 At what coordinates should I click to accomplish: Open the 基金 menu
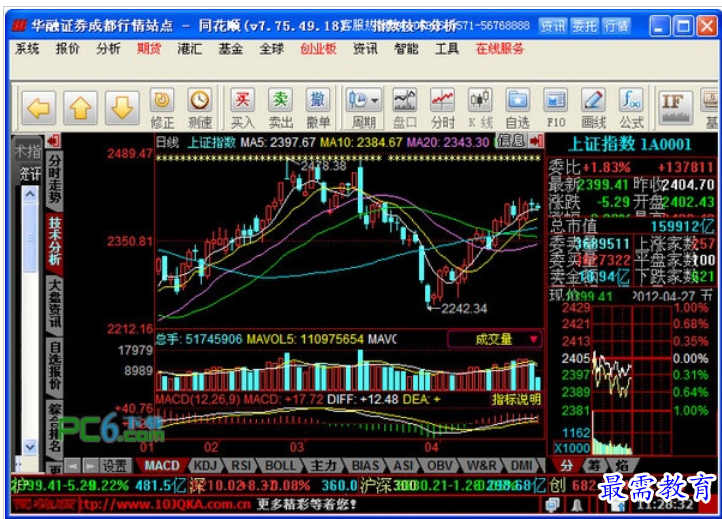coord(230,48)
